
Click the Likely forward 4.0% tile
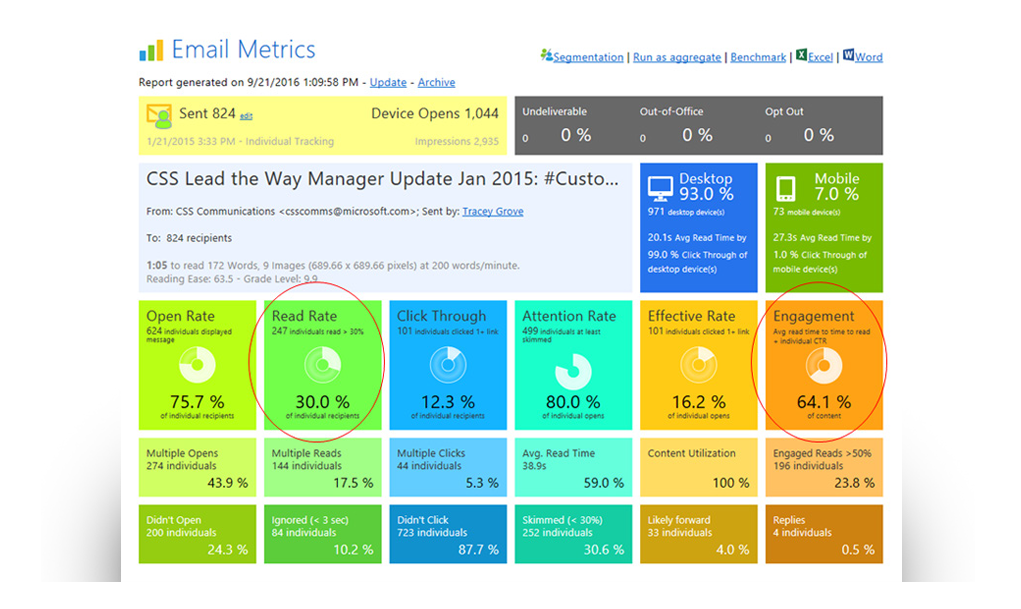(699, 535)
